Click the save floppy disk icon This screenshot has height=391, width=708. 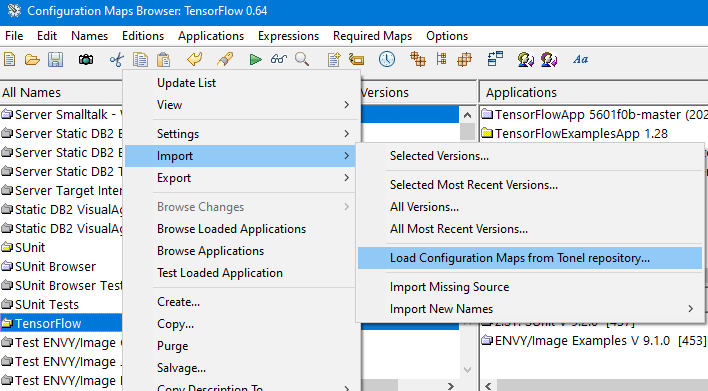tap(56, 60)
